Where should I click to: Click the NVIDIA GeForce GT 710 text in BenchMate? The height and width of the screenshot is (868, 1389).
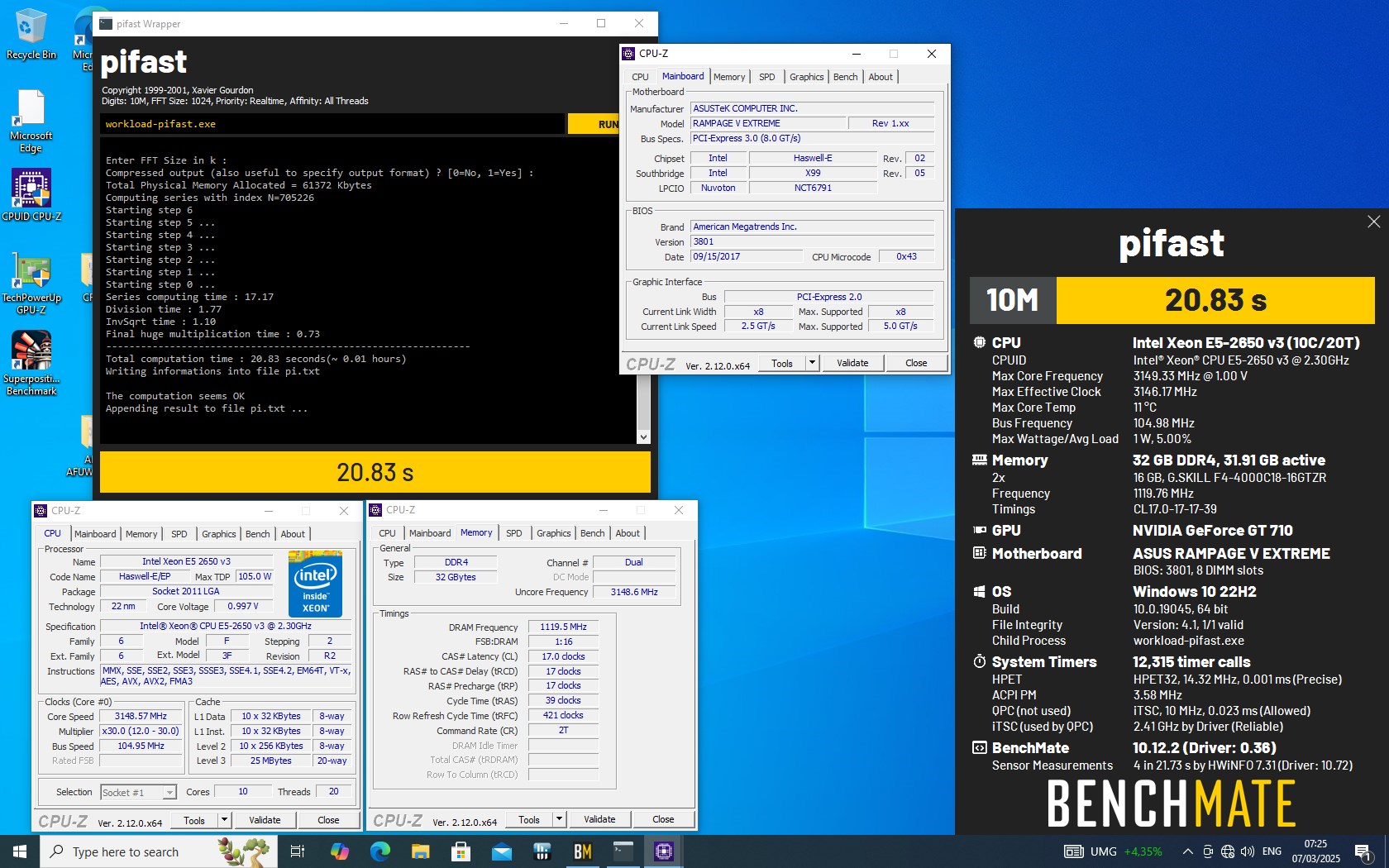1212,531
